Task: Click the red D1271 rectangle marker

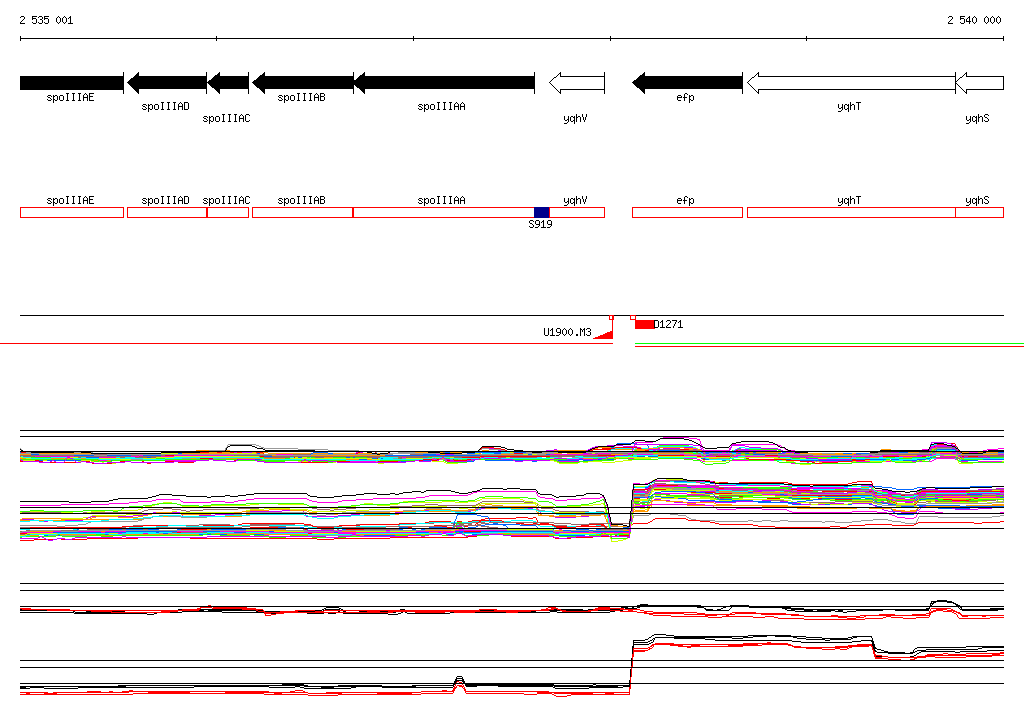Action: click(645, 324)
